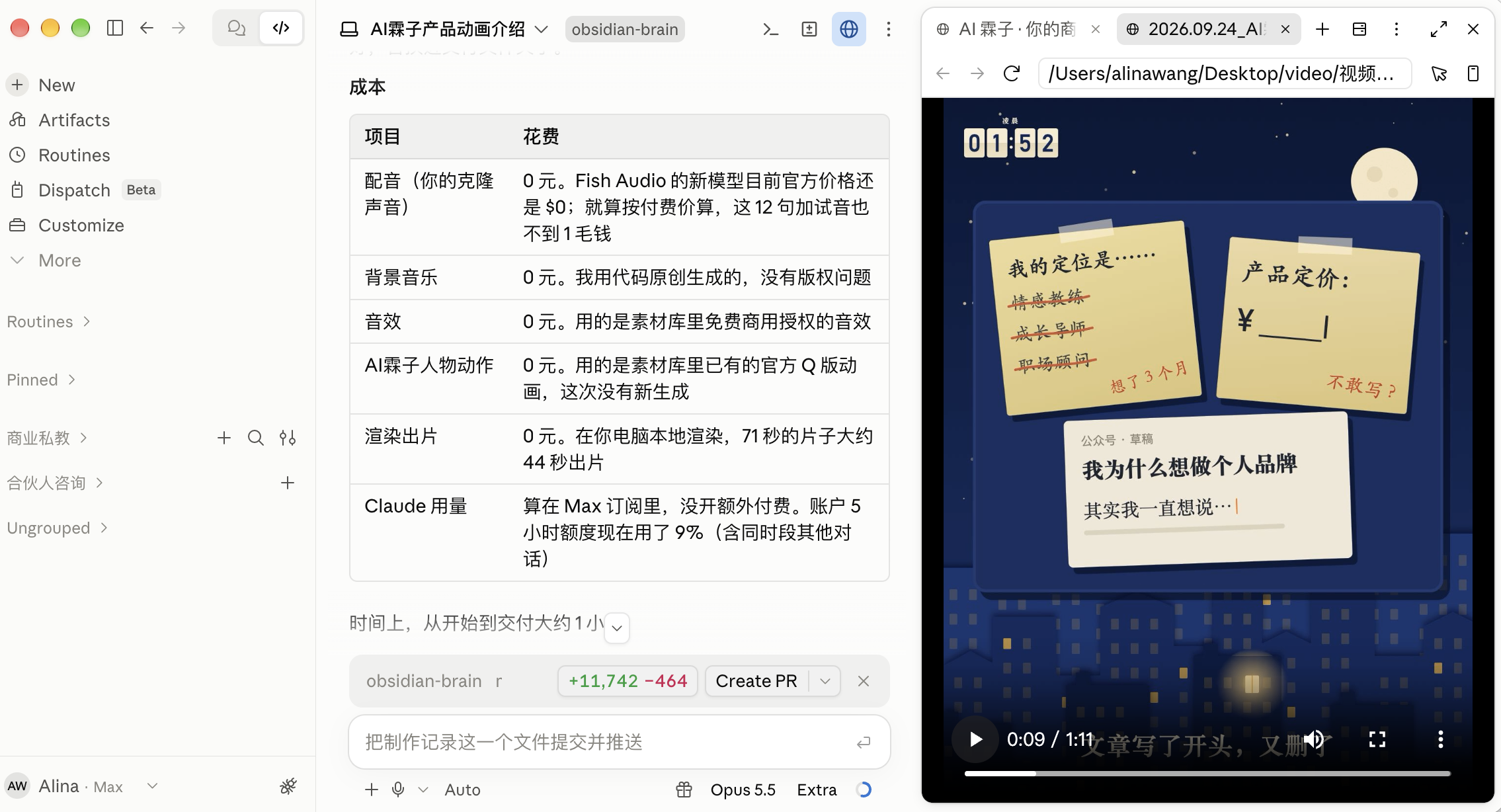The image size is (1501, 812).
Task: Activate the element picker cursor icon
Action: [x=1439, y=73]
